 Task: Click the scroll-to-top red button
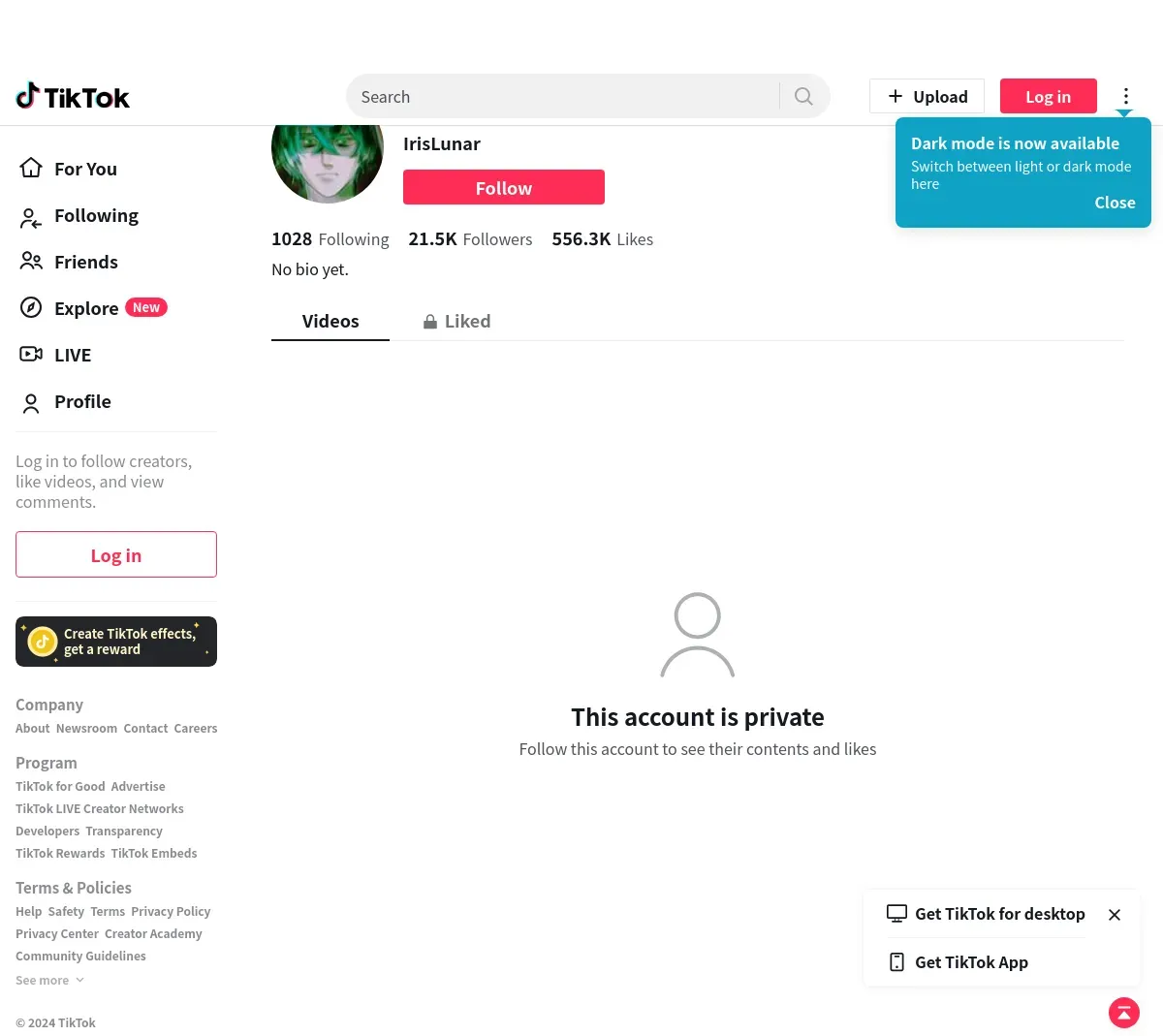coord(1124,1013)
